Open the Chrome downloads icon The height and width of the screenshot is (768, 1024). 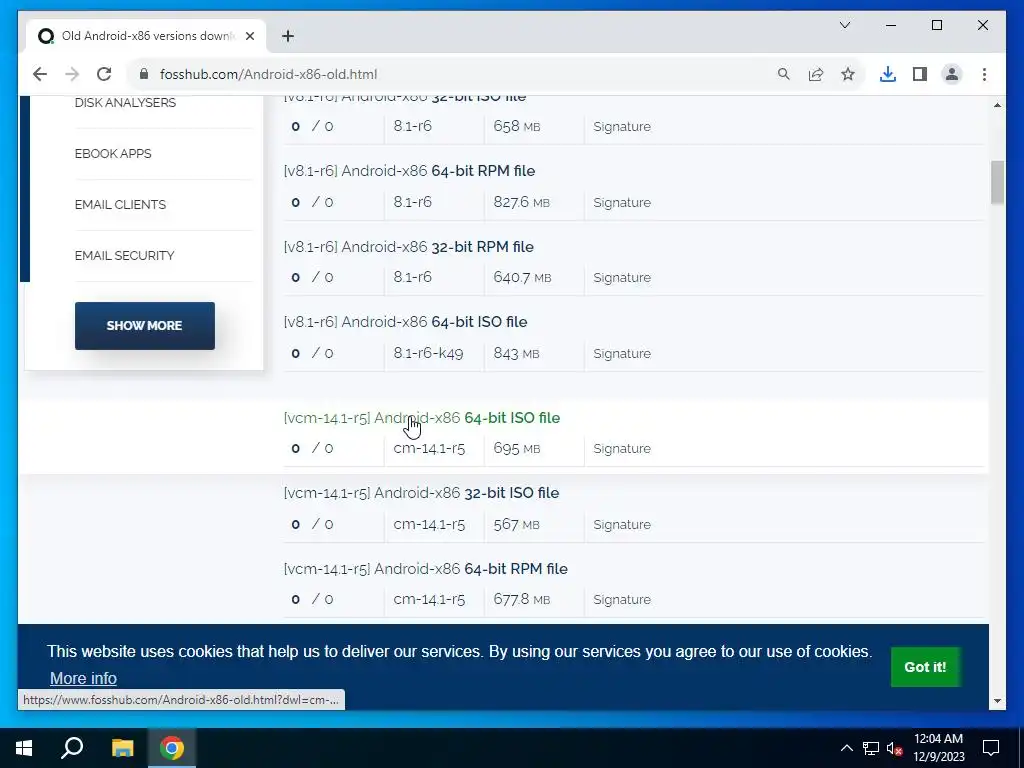pos(888,74)
